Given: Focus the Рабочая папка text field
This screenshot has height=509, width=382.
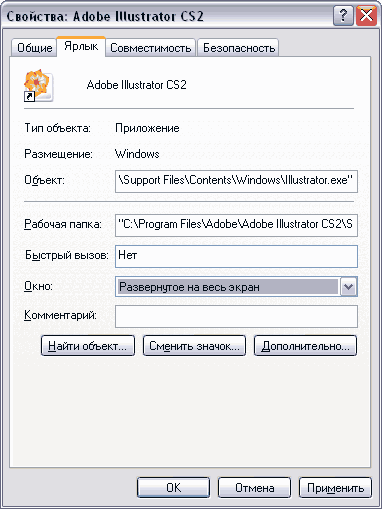Looking at the screenshot, I should coord(236,225).
